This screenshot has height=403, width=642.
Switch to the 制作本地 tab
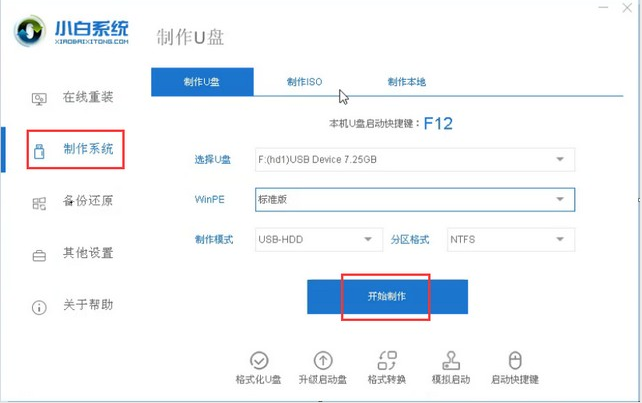coord(406,82)
